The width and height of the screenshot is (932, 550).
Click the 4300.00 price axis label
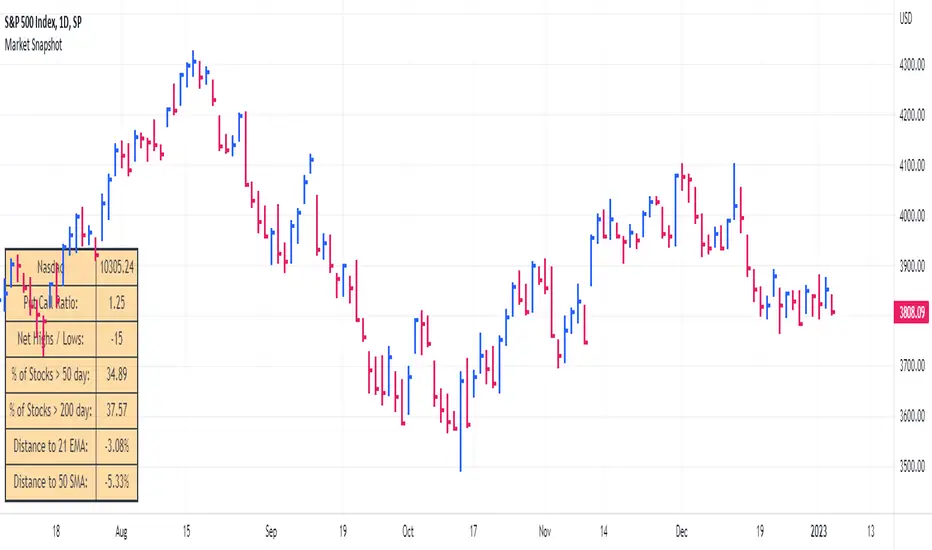click(908, 64)
